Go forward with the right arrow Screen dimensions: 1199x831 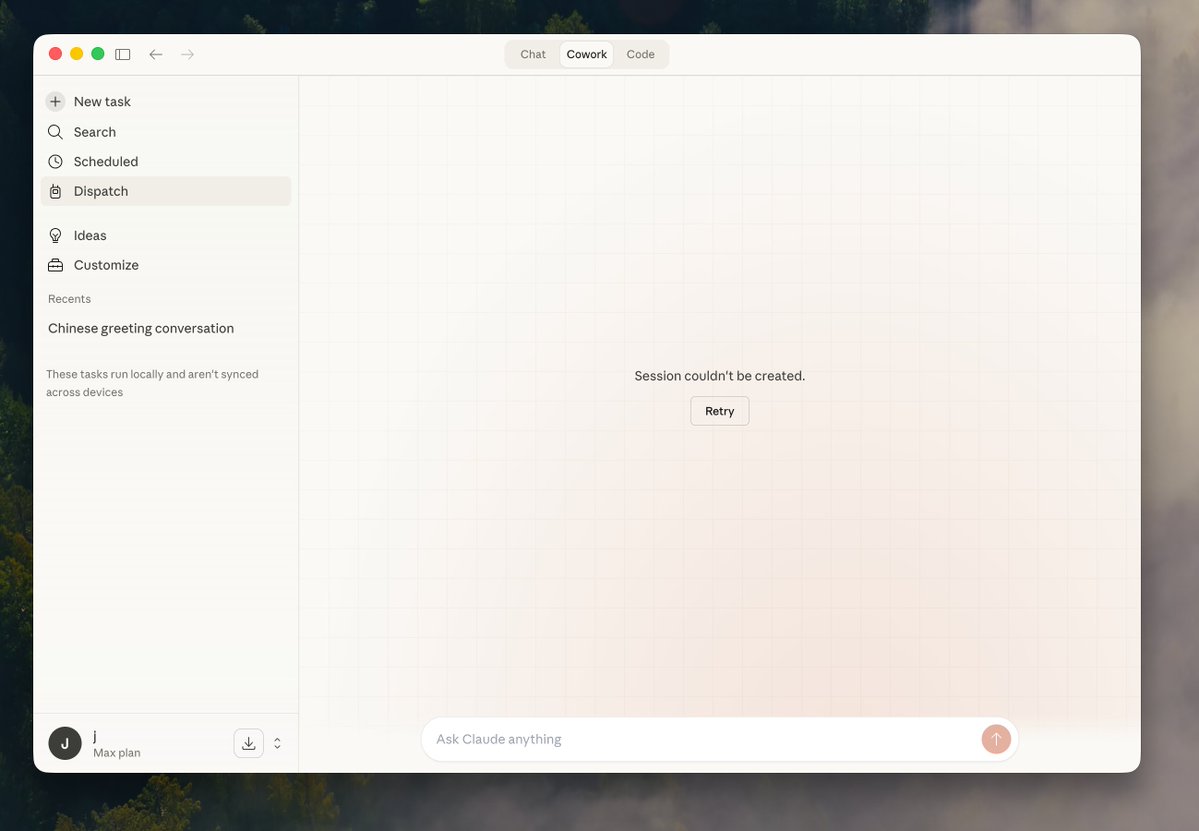coord(187,54)
